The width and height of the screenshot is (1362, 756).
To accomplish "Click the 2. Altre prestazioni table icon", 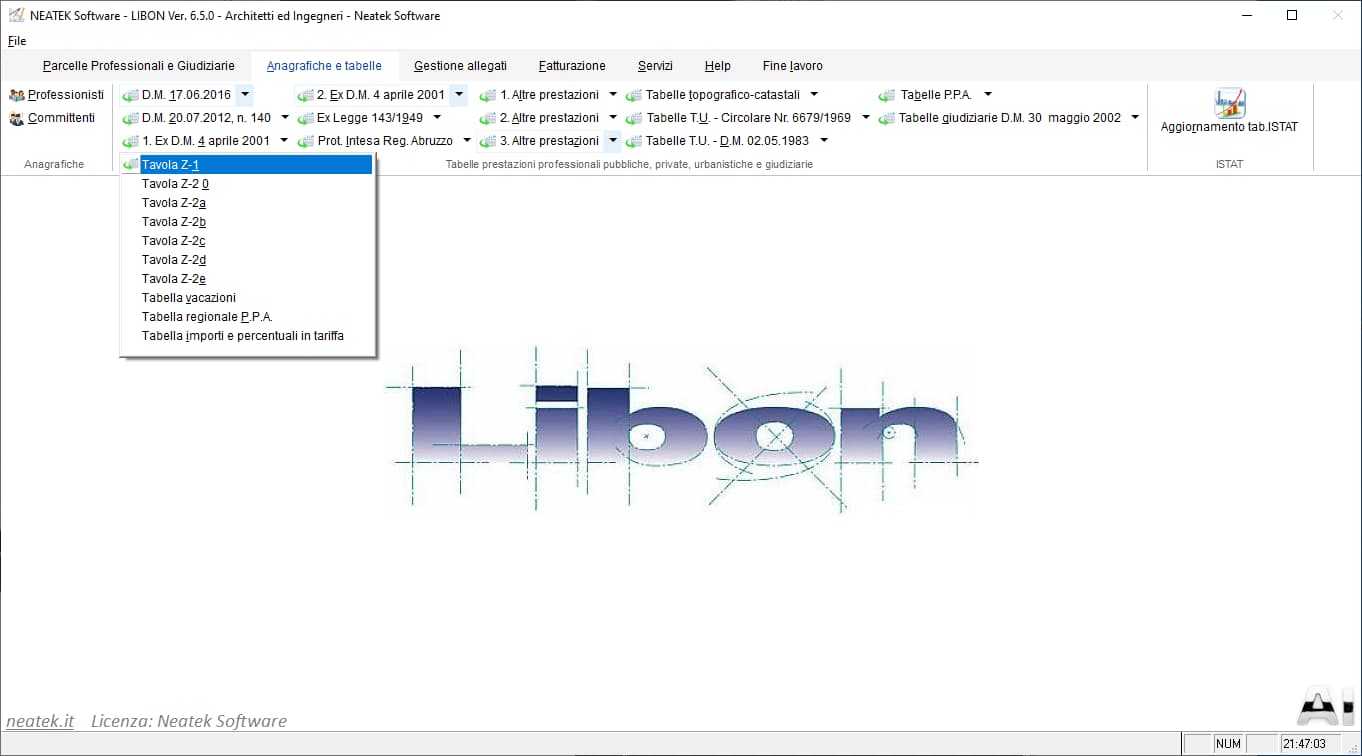I will [488, 118].
